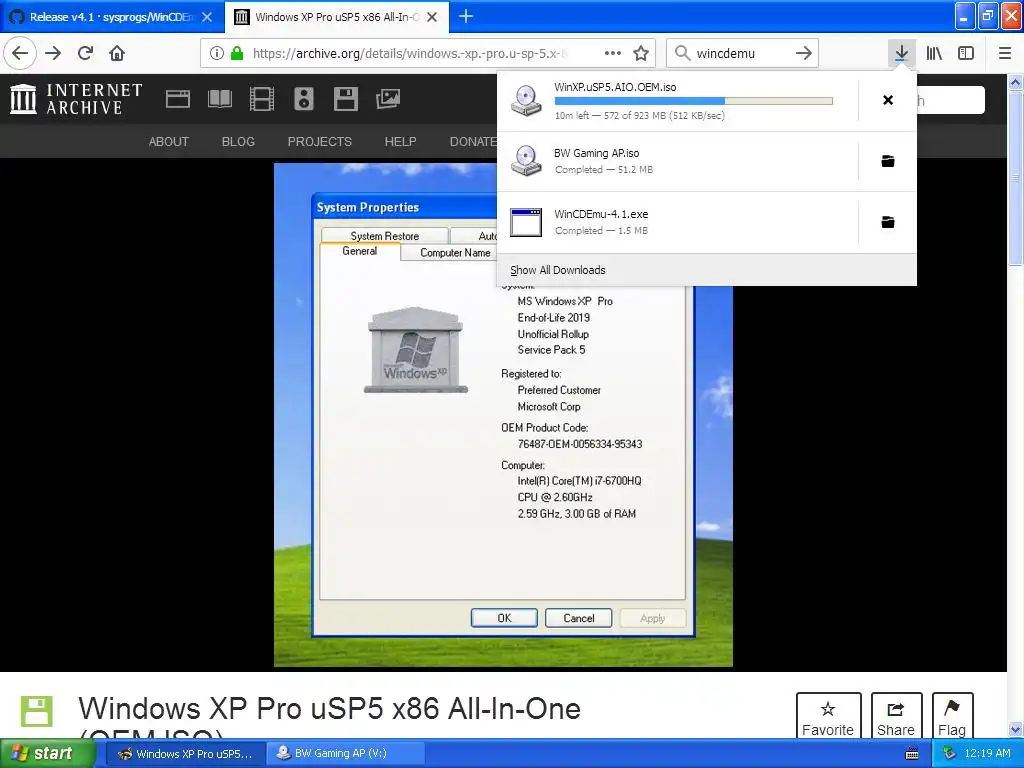Go forward with the browser forward arrow
Image resolution: width=1024 pixels, height=768 pixels.
click(53, 53)
